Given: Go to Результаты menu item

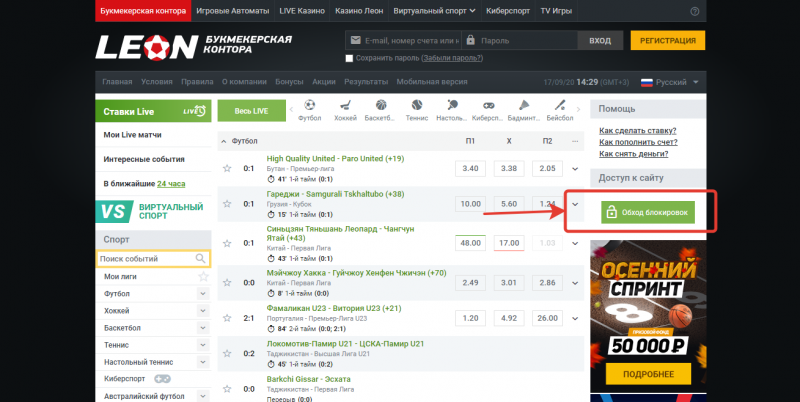Looking at the screenshot, I should [366, 82].
